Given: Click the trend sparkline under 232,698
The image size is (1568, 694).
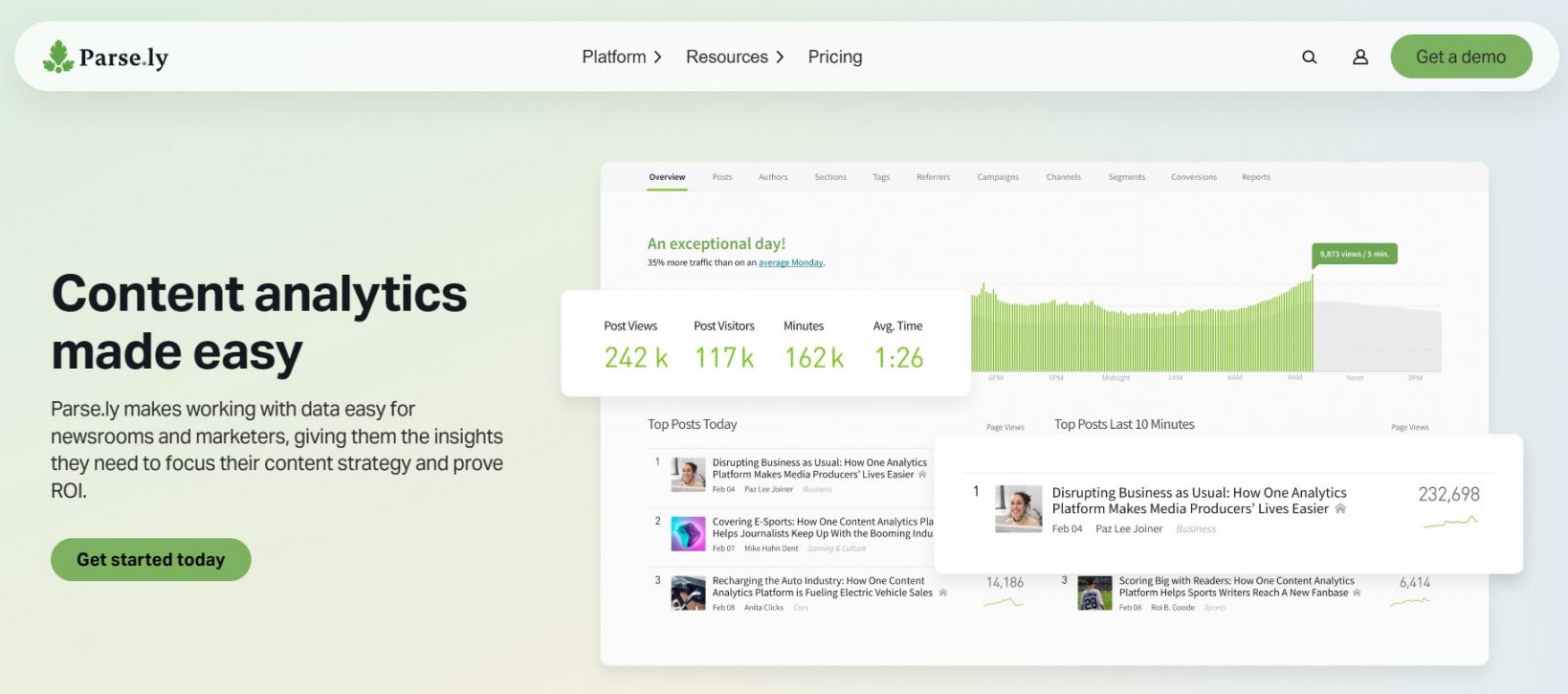Looking at the screenshot, I should pyautogui.click(x=1450, y=521).
